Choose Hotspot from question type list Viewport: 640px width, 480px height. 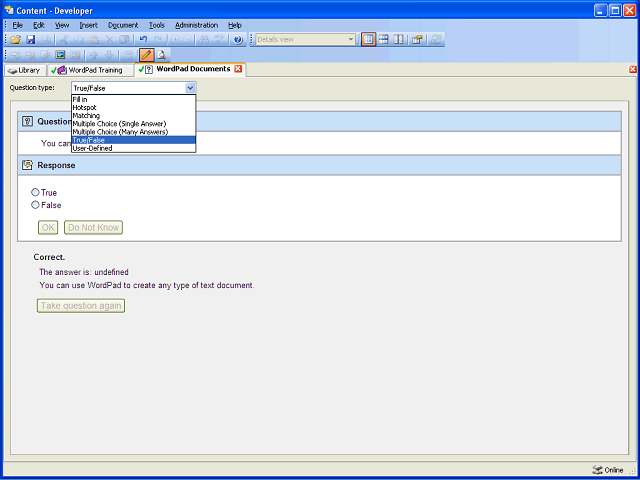pos(133,107)
